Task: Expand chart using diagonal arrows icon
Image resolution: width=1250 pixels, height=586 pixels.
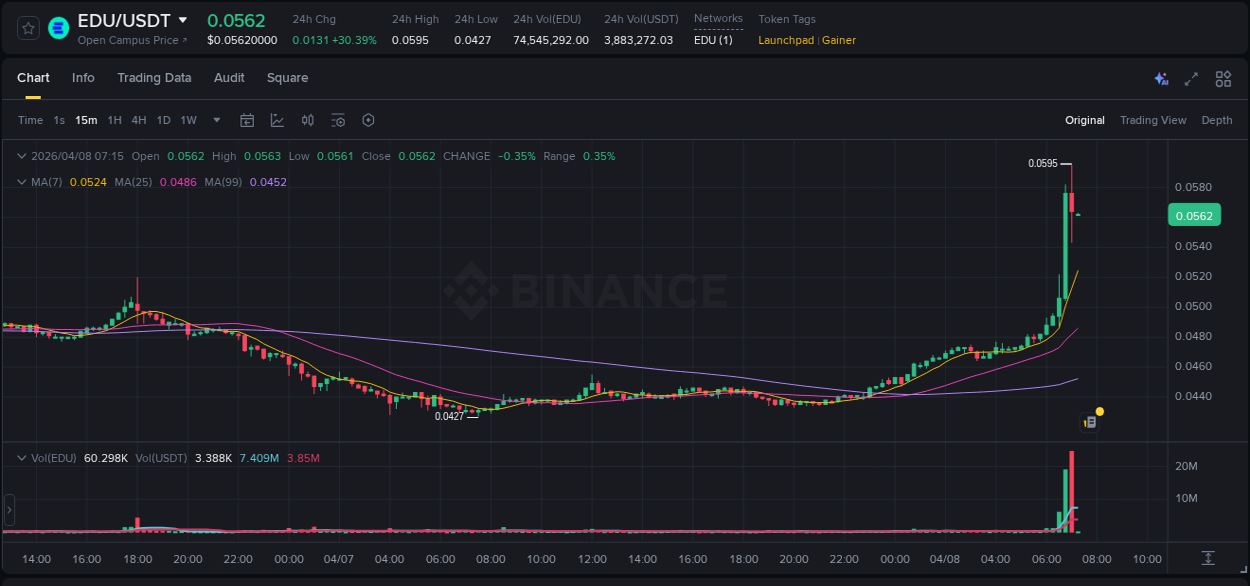Action: [x=1191, y=78]
